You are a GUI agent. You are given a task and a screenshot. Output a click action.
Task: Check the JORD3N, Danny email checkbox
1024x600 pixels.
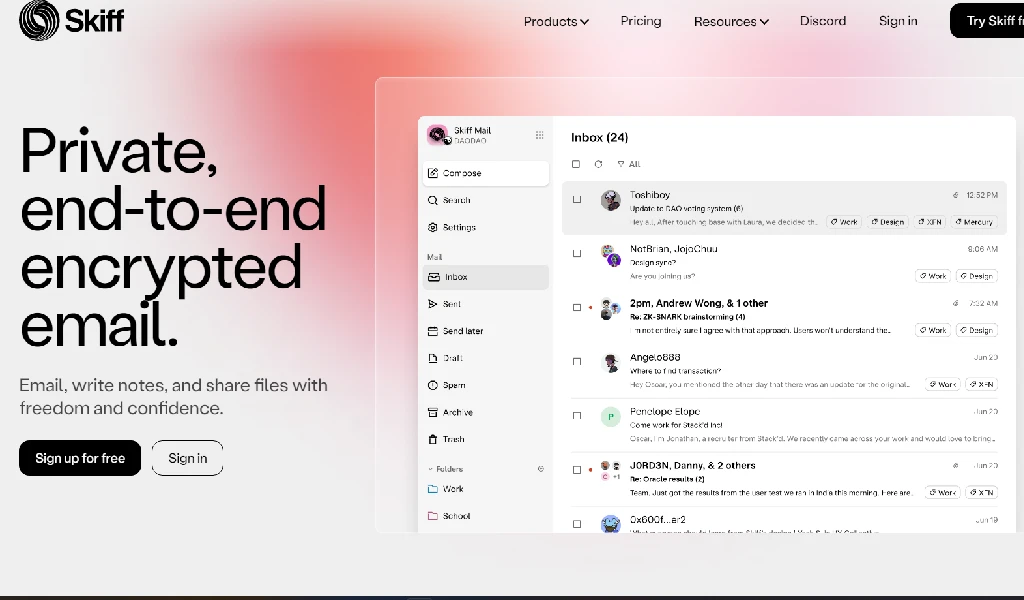(x=577, y=470)
